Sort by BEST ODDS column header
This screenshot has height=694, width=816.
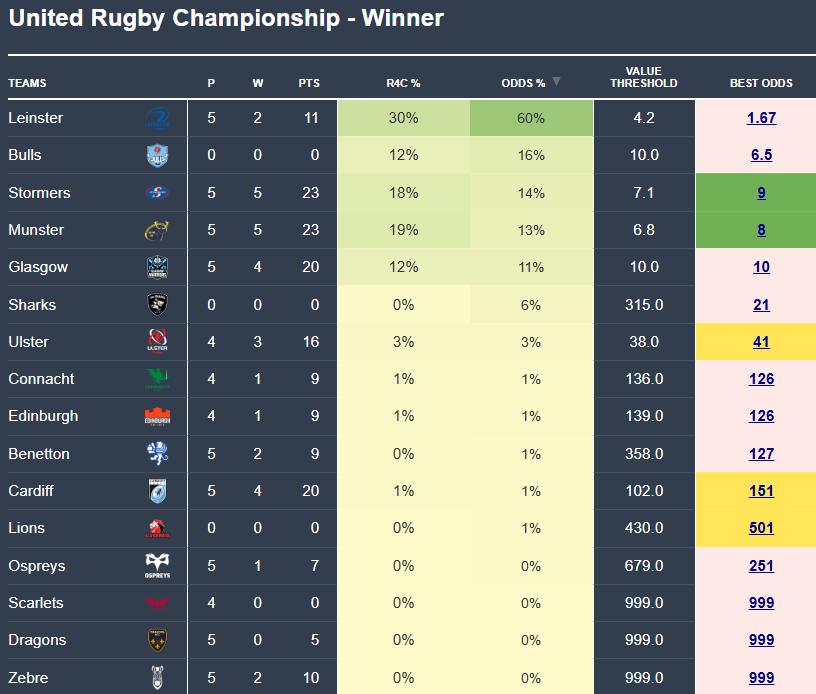[x=761, y=83]
